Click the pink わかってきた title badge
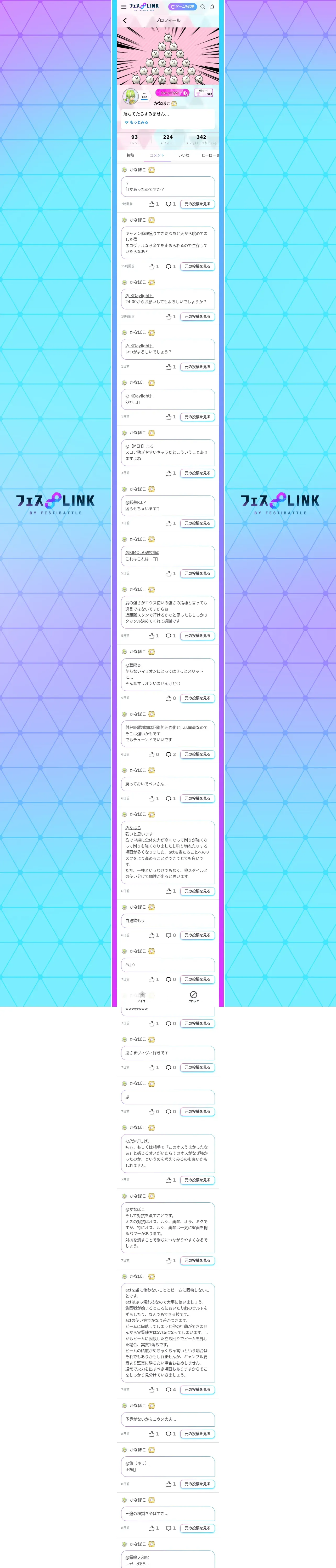 [x=172, y=93]
